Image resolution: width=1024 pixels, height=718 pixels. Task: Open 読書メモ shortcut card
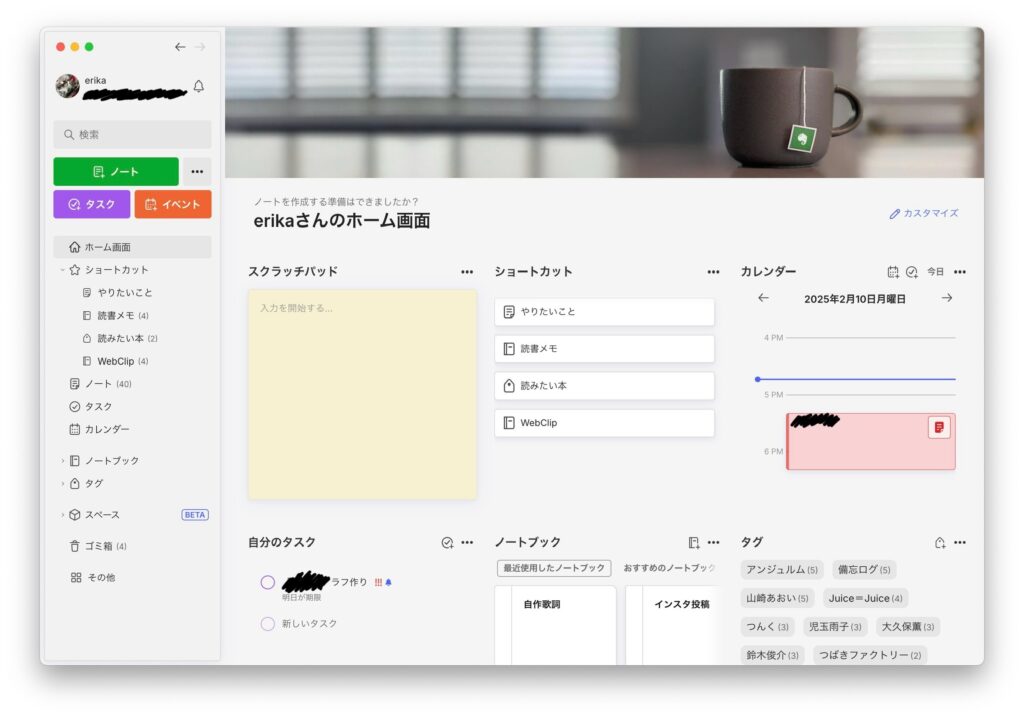[x=605, y=349]
